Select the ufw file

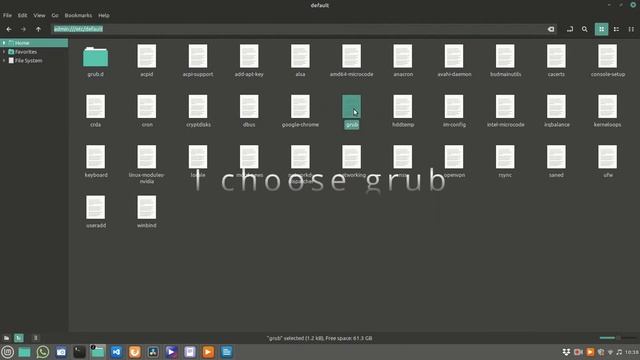coord(608,161)
